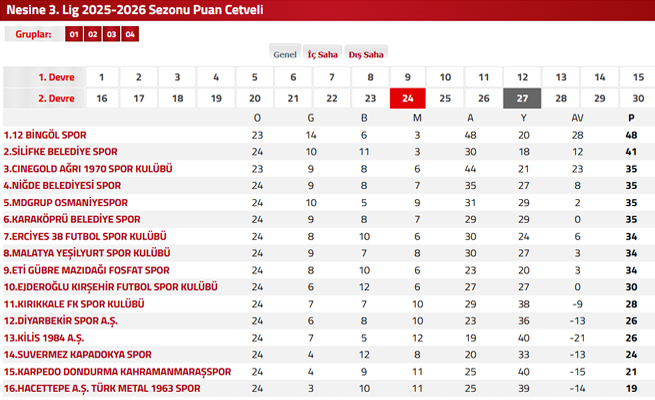Switch to group 04
This screenshot has width=655, height=400.
coord(131,34)
